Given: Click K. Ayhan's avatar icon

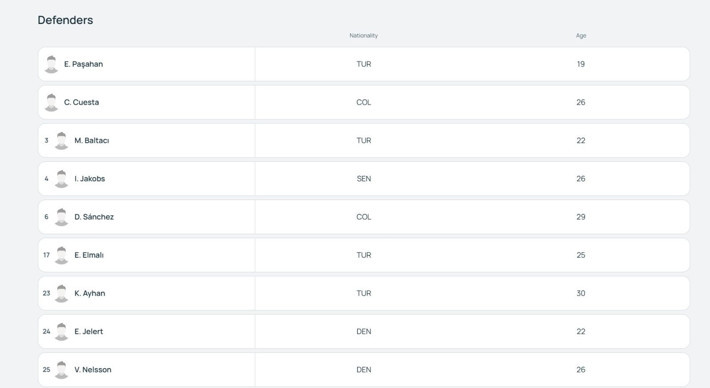Looking at the screenshot, I should click(61, 293).
